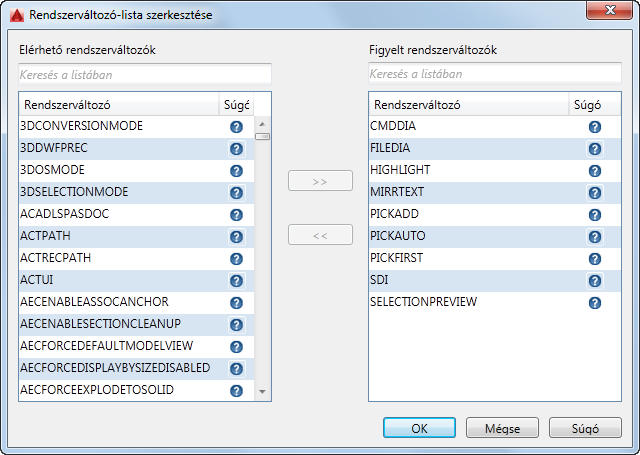This screenshot has width=640, height=455.
Task: Open help icon for 3DOSMODE
Action: (x=237, y=171)
